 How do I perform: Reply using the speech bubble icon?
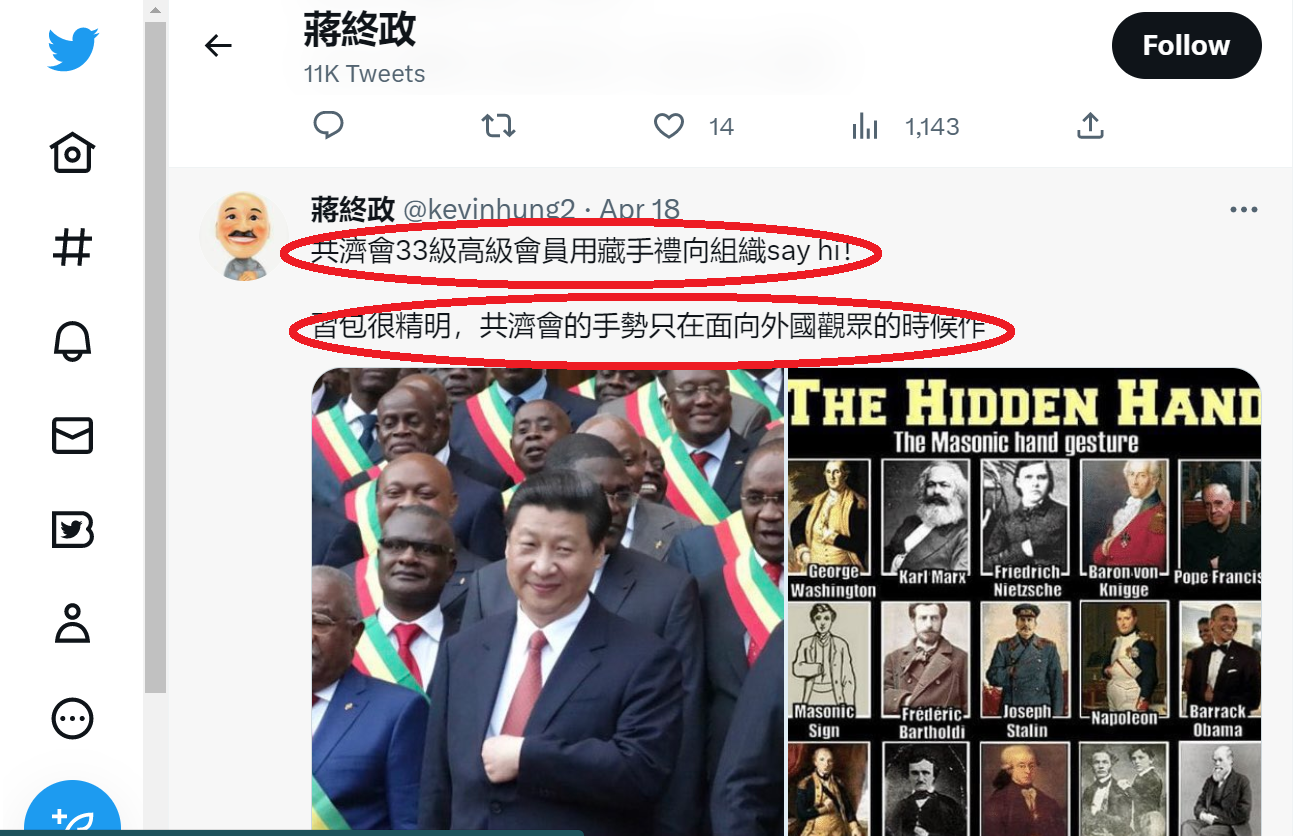click(x=329, y=126)
